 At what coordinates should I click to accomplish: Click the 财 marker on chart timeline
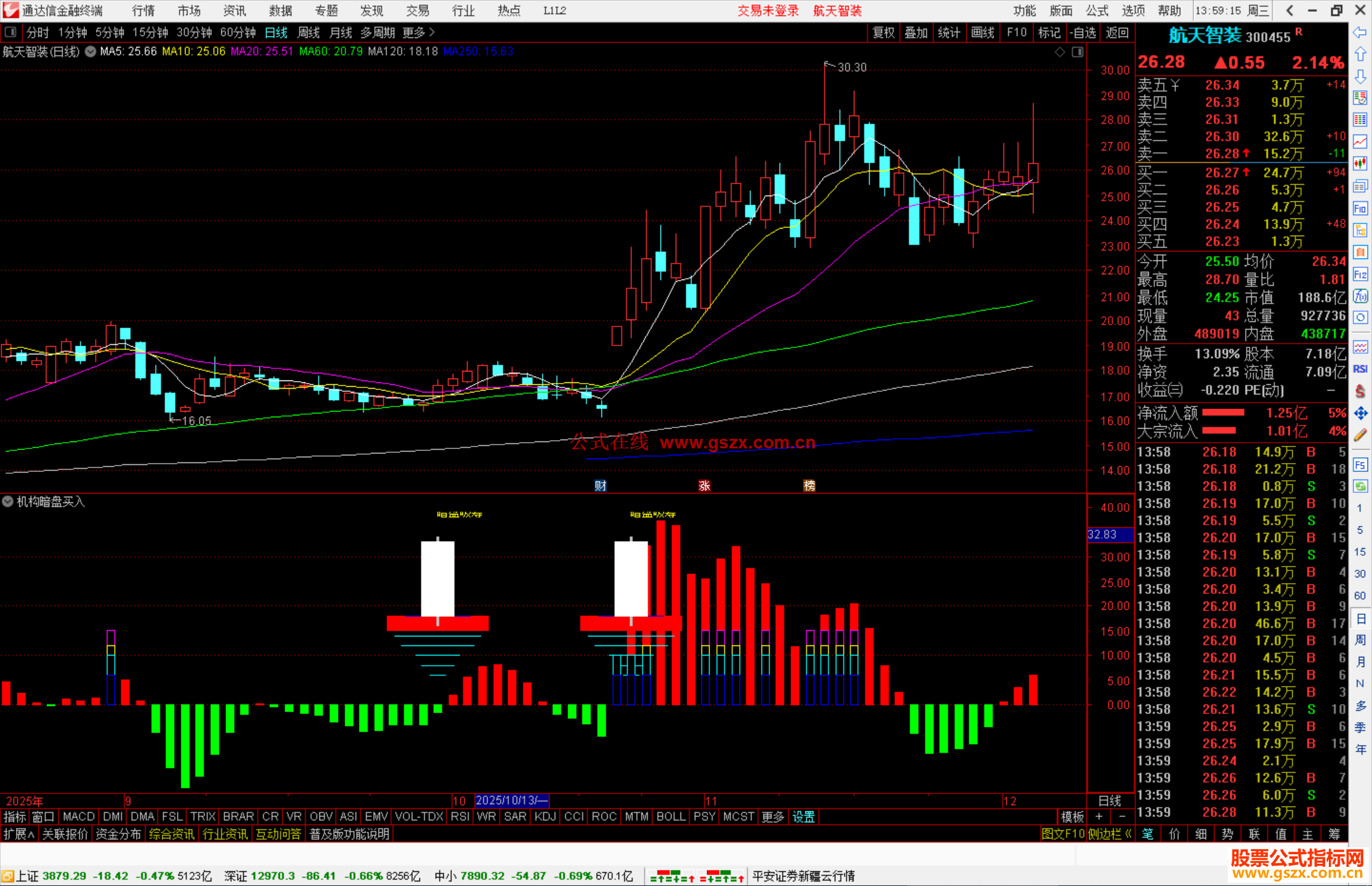click(x=600, y=486)
